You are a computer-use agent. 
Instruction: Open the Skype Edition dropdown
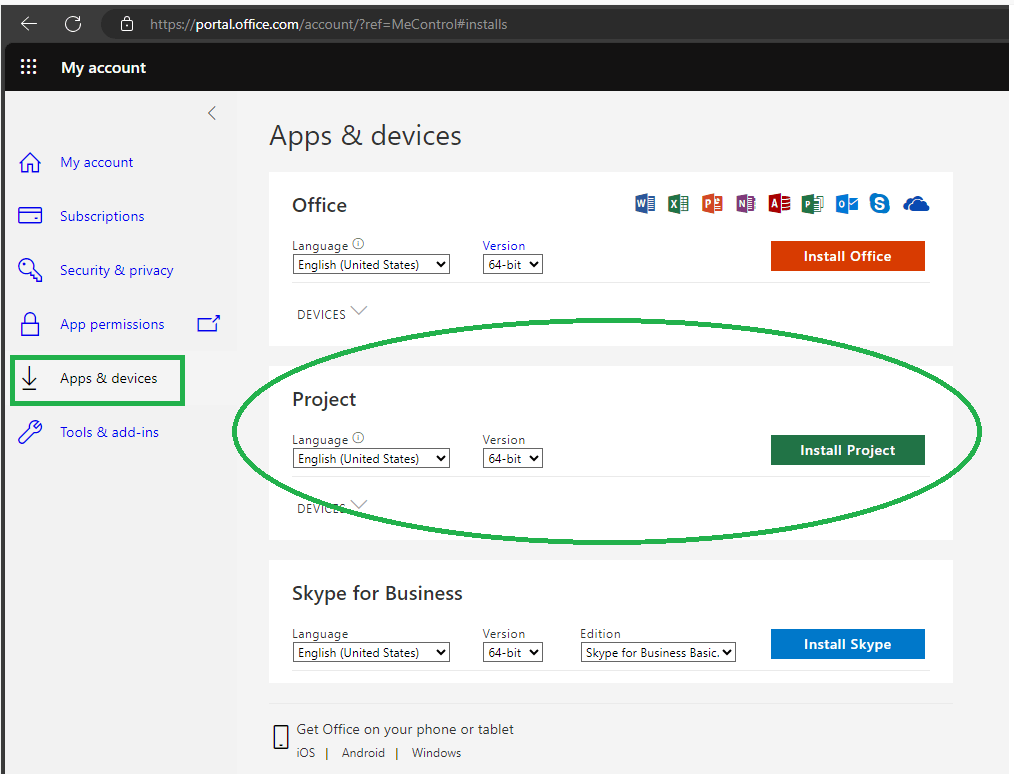tap(658, 652)
